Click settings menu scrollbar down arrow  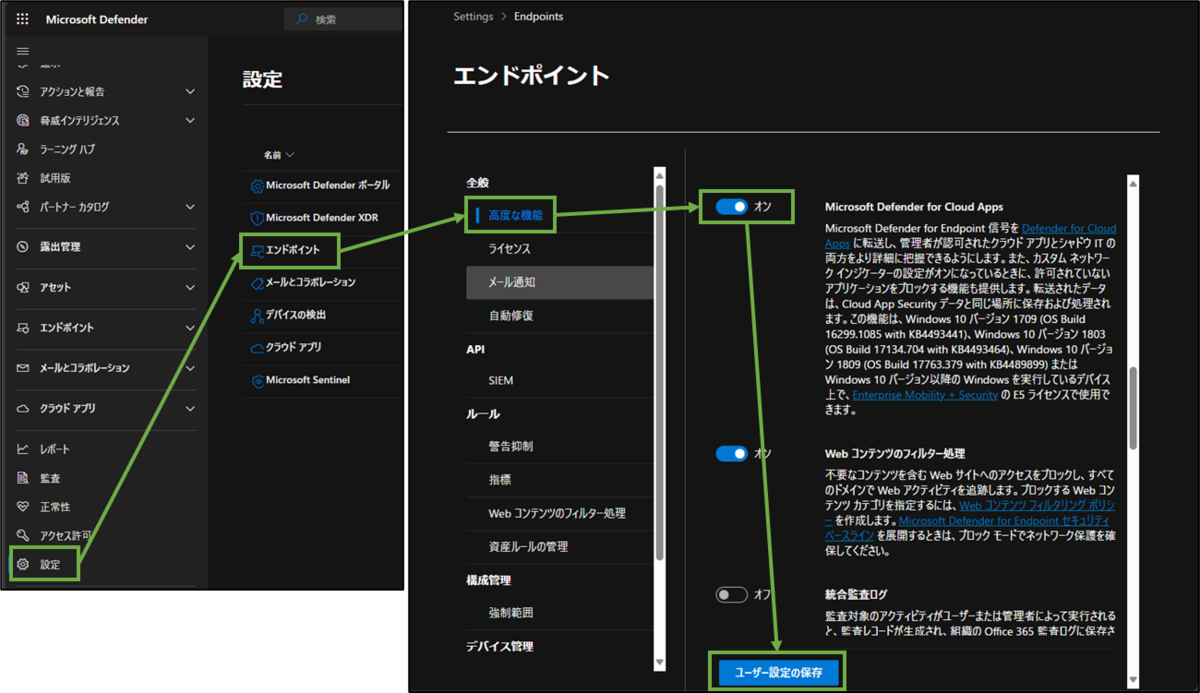pos(658,662)
